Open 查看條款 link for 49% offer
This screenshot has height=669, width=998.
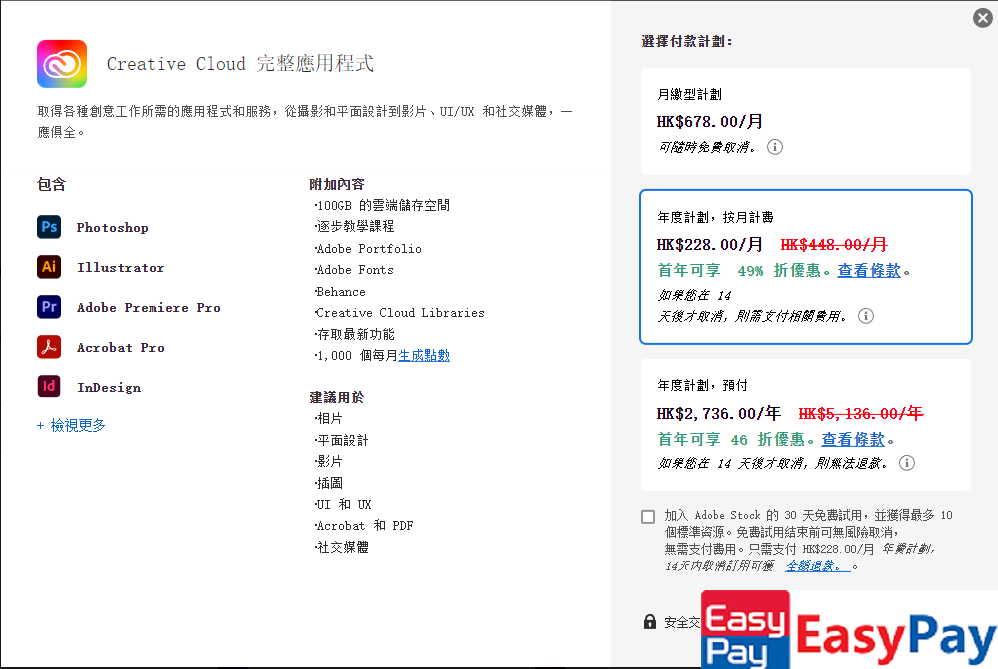[869, 271]
